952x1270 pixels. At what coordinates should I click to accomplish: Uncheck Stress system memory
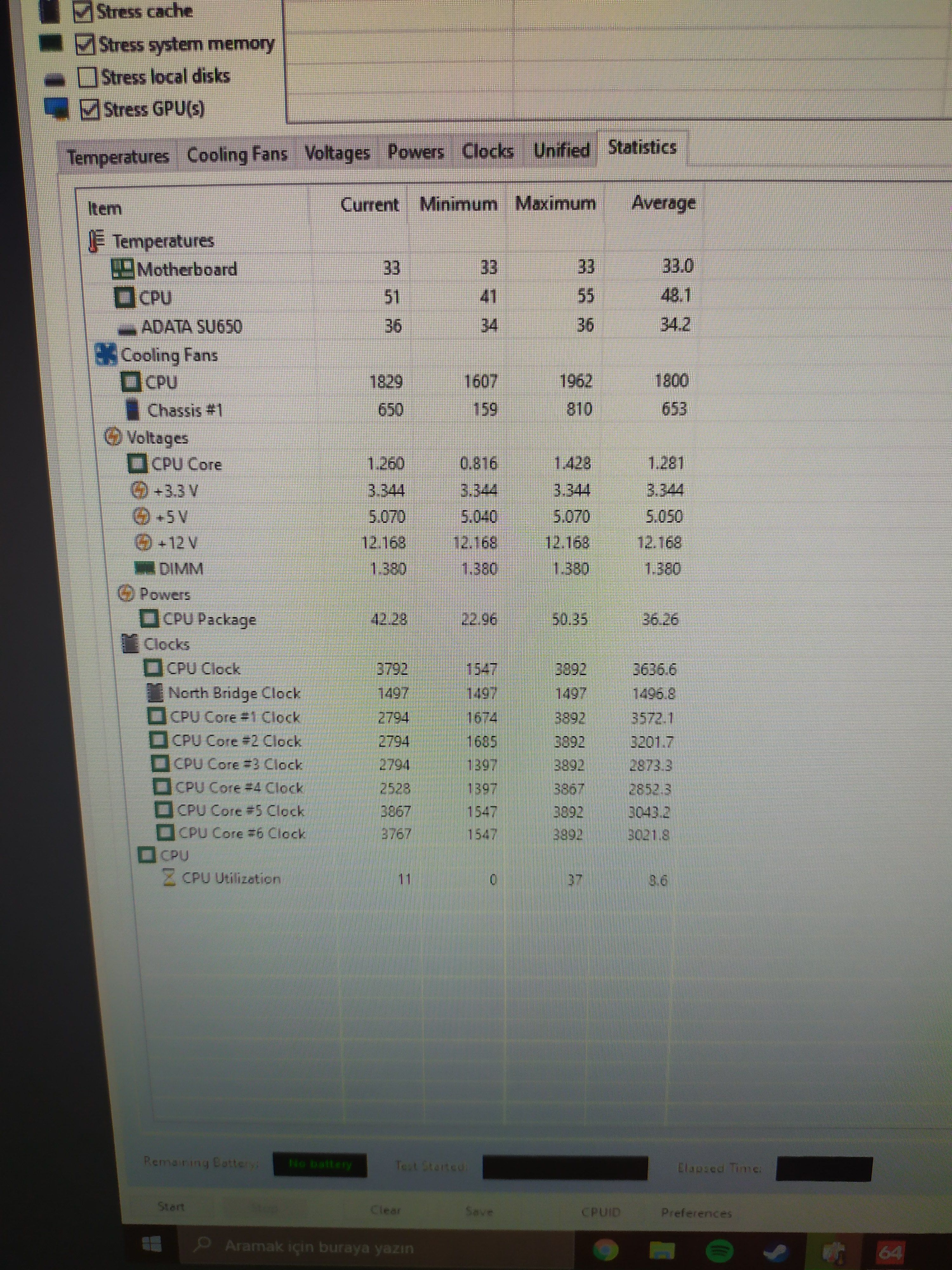[x=85, y=44]
